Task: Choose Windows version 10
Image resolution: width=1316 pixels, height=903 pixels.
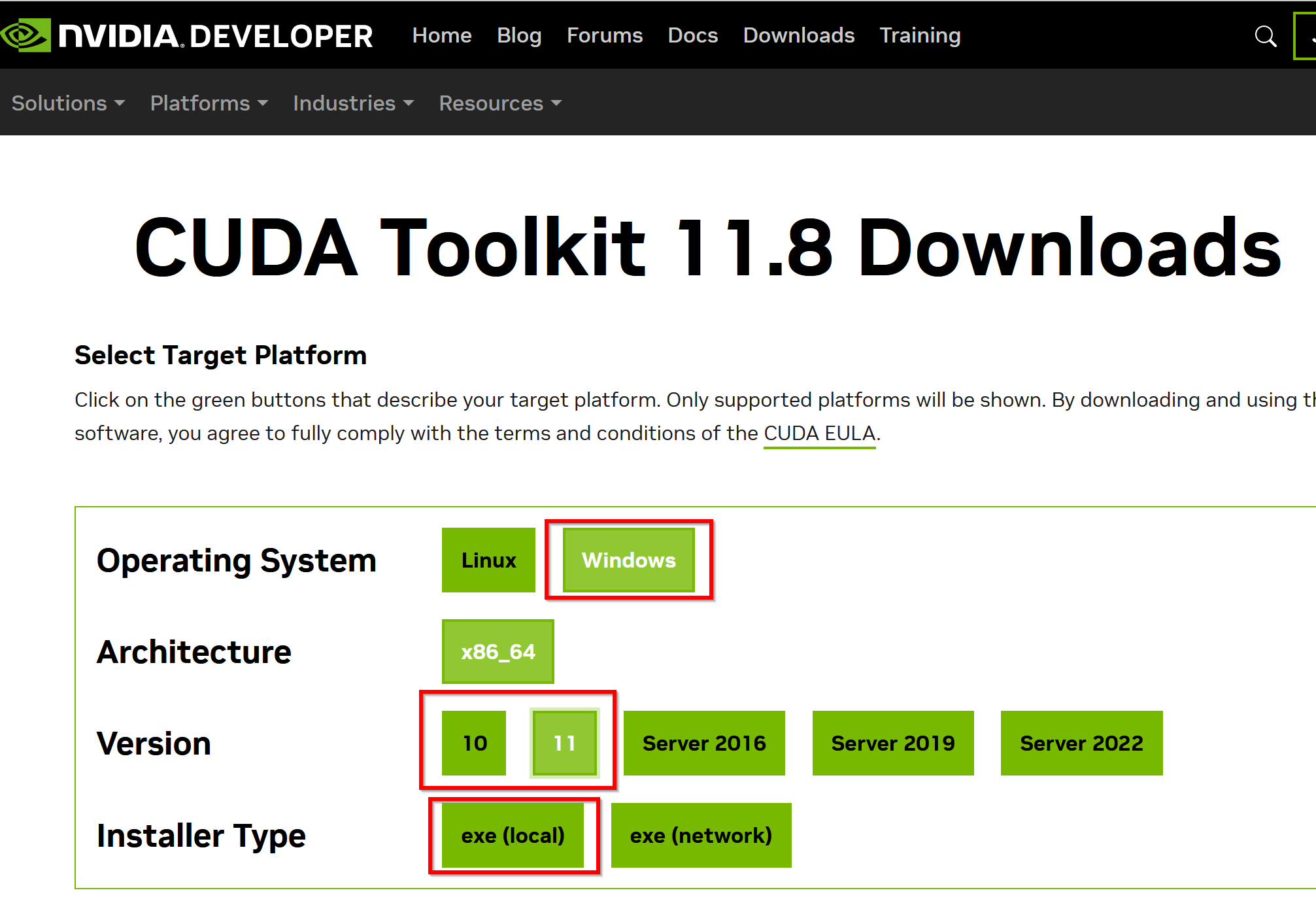Action: pyautogui.click(x=474, y=743)
